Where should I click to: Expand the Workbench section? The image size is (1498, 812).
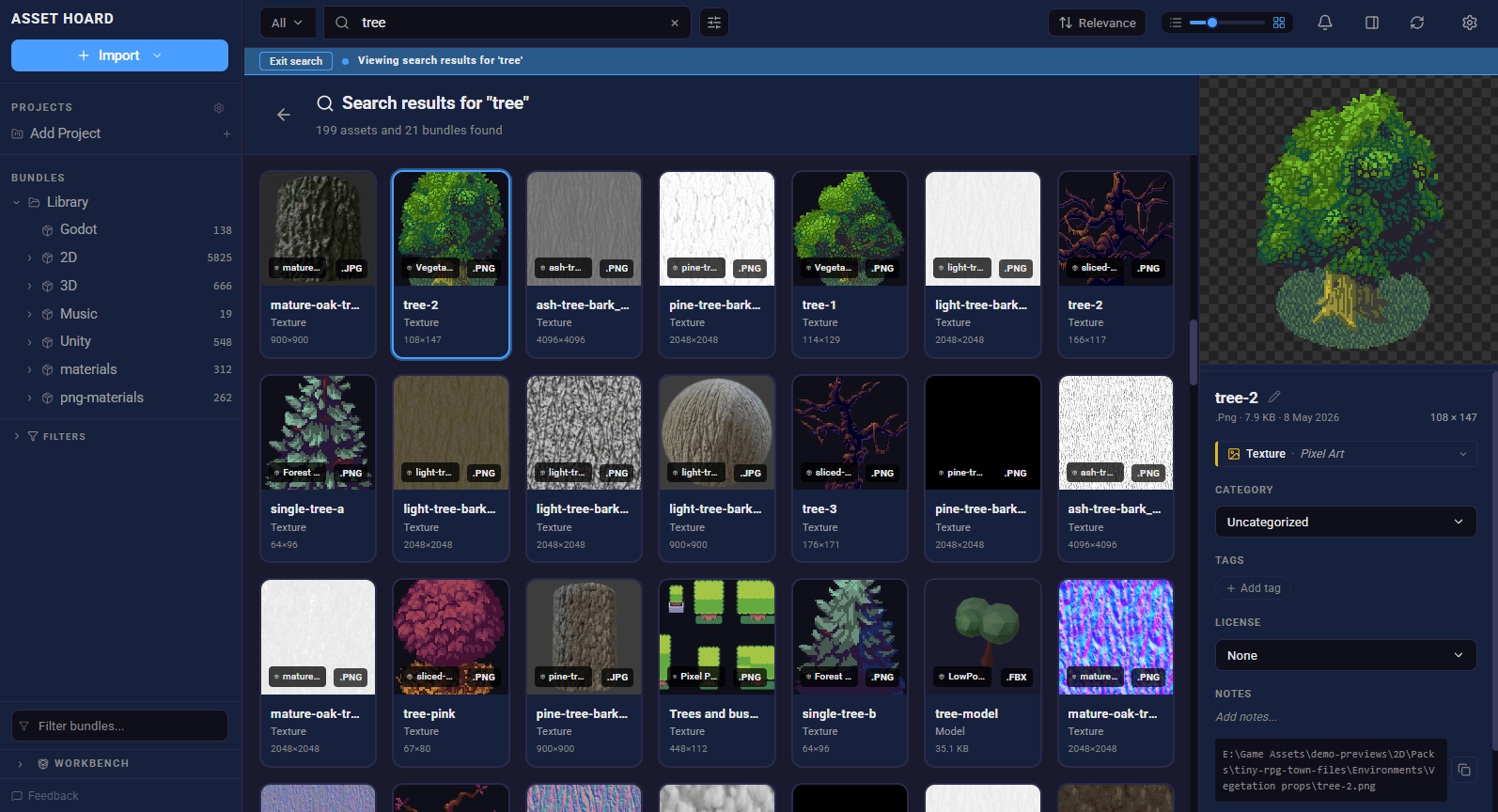tap(20, 763)
